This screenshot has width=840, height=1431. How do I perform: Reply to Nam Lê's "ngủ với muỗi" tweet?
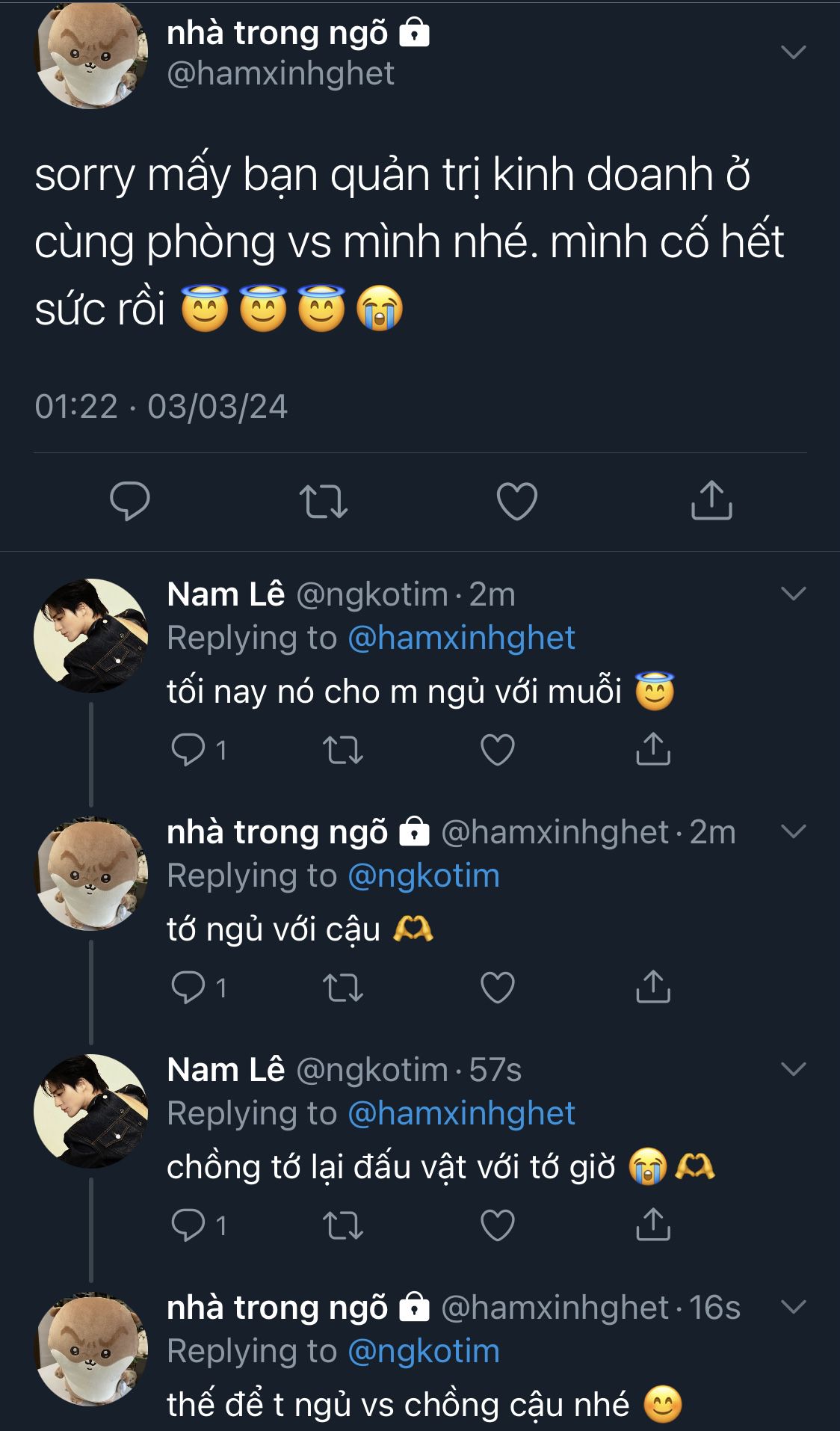(x=188, y=749)
